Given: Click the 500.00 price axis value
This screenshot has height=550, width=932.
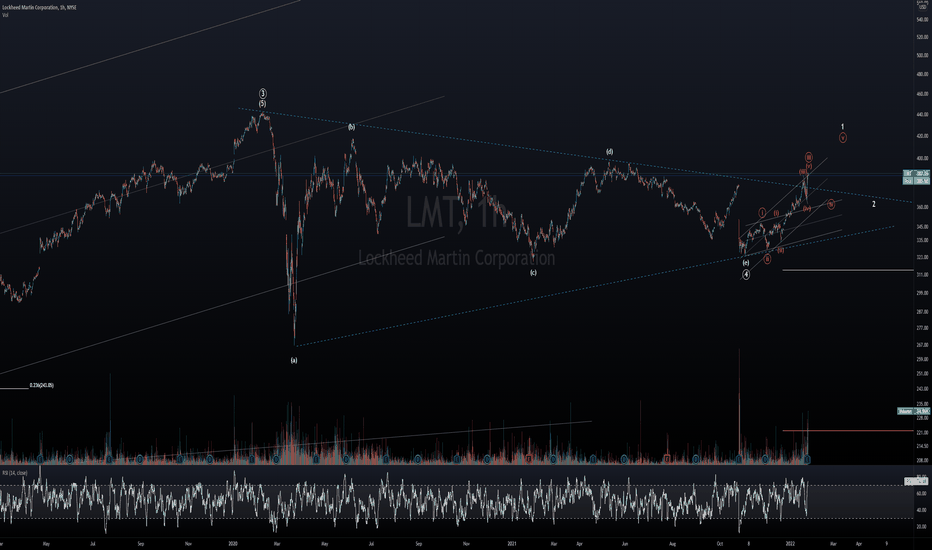Looking at the screenshot, I should click(922, 55).
